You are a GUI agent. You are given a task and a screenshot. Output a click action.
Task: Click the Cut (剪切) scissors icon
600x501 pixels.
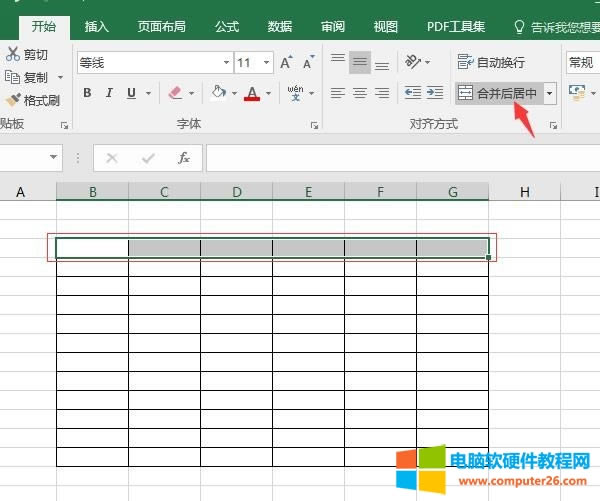(13, 54)
